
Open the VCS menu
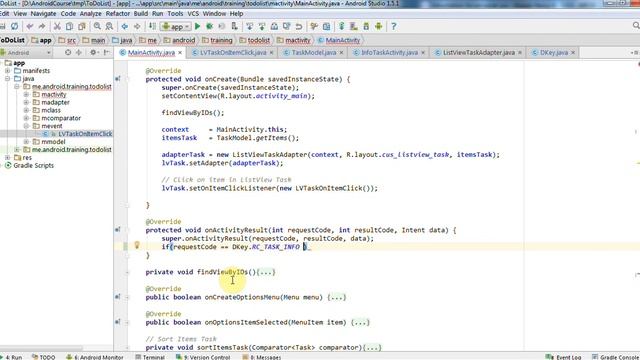(x=193, y=13)
